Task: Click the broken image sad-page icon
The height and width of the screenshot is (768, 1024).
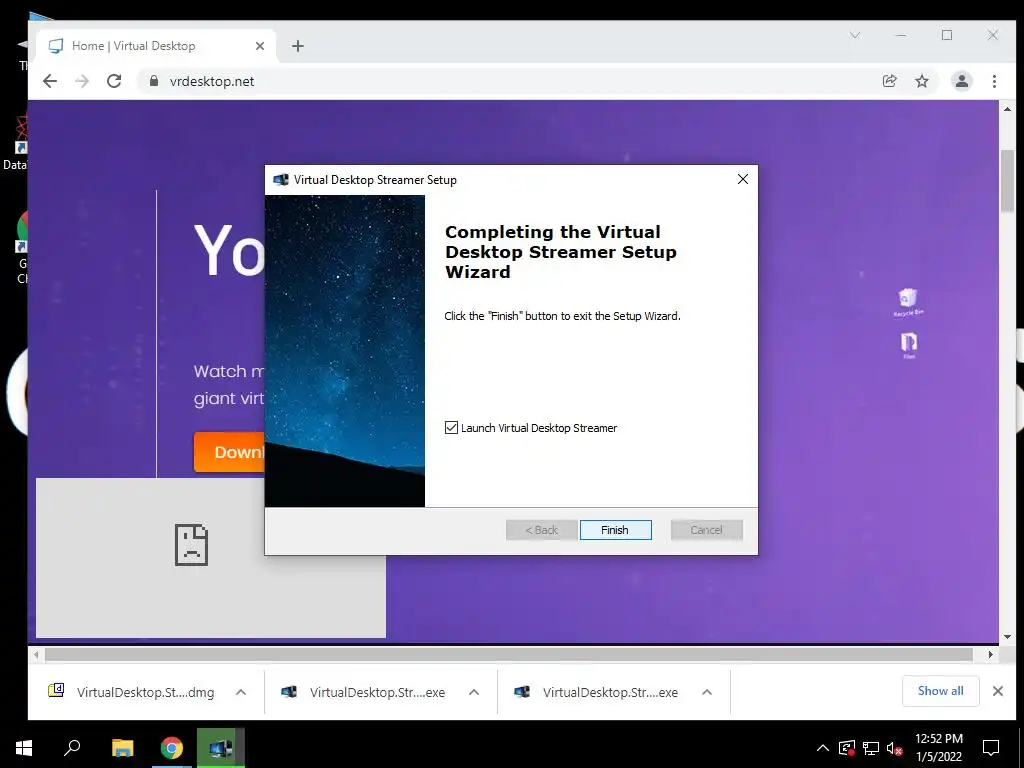Action: pyautogui.click(x=191, y=545)
